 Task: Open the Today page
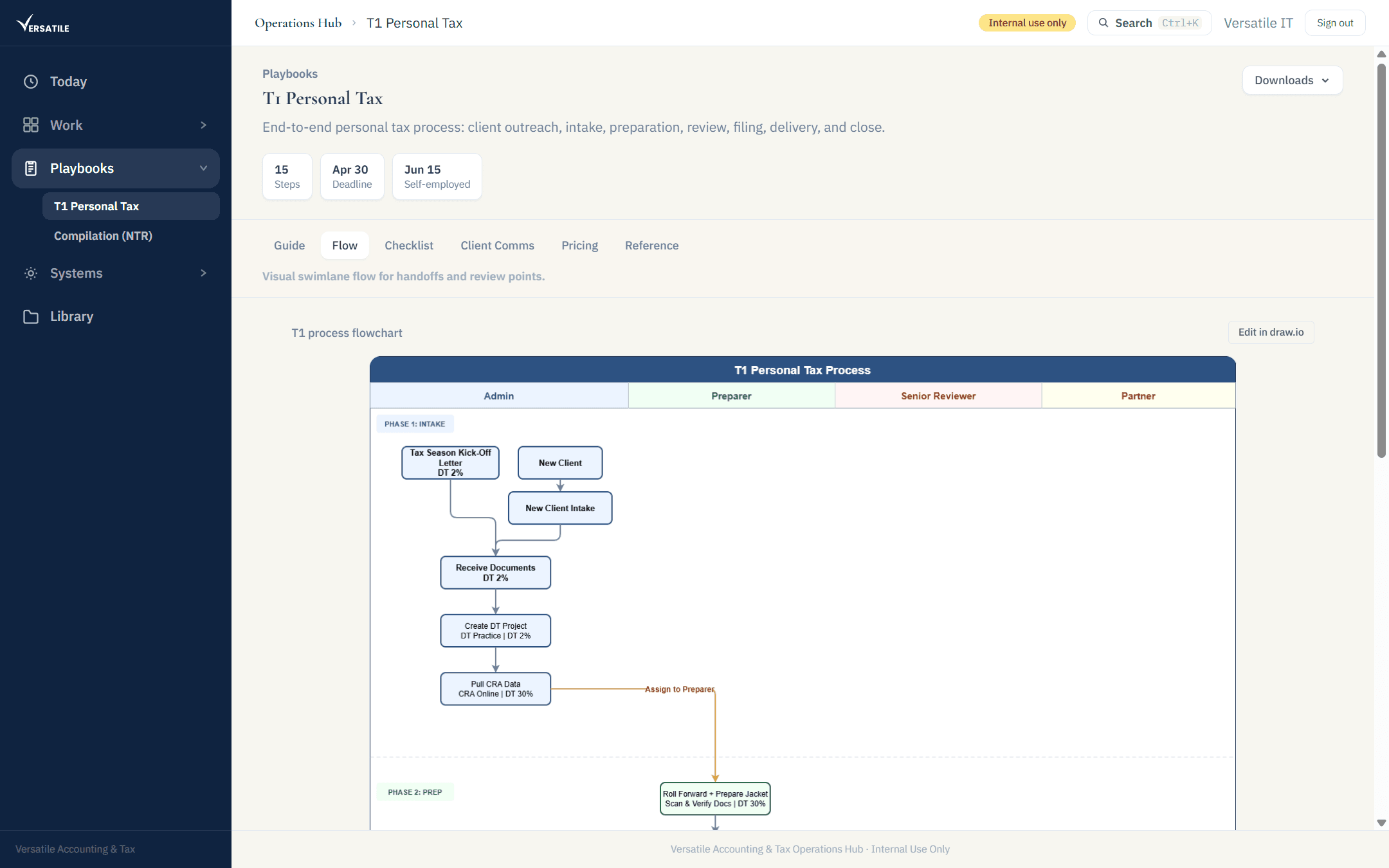116,82
